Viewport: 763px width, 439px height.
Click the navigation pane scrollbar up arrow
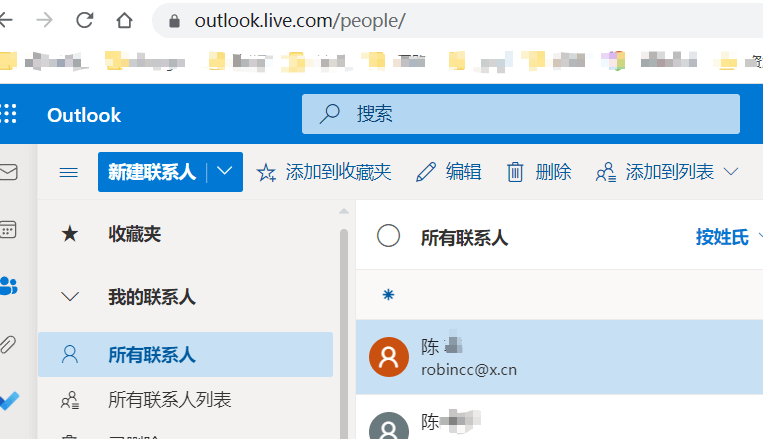tap(344, 211)
